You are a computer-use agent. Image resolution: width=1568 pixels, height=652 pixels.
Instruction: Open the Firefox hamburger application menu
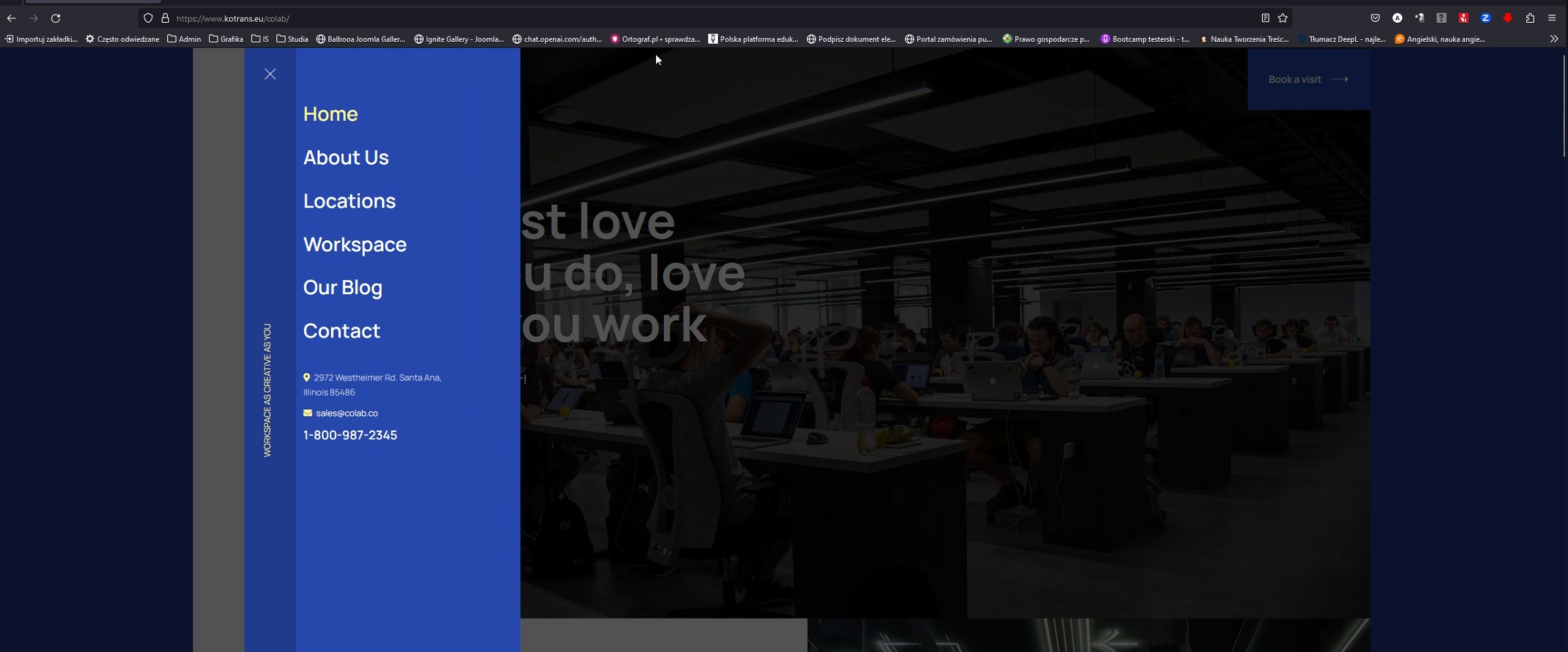[x=1552, y=18]
